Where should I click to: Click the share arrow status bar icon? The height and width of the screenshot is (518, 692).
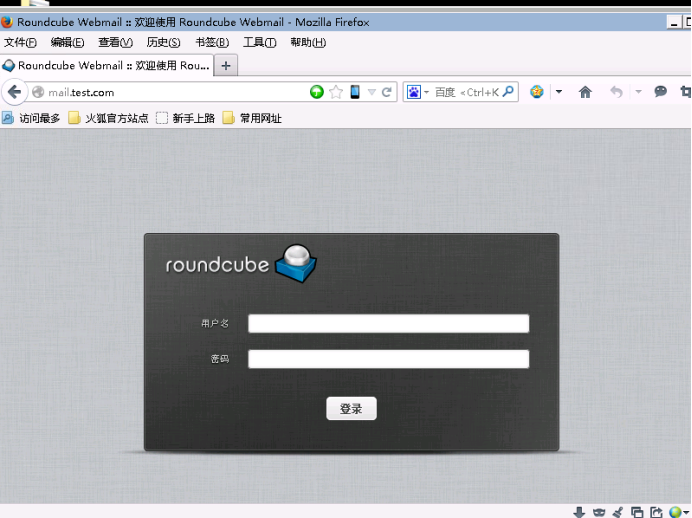click(x=656, y=512)
